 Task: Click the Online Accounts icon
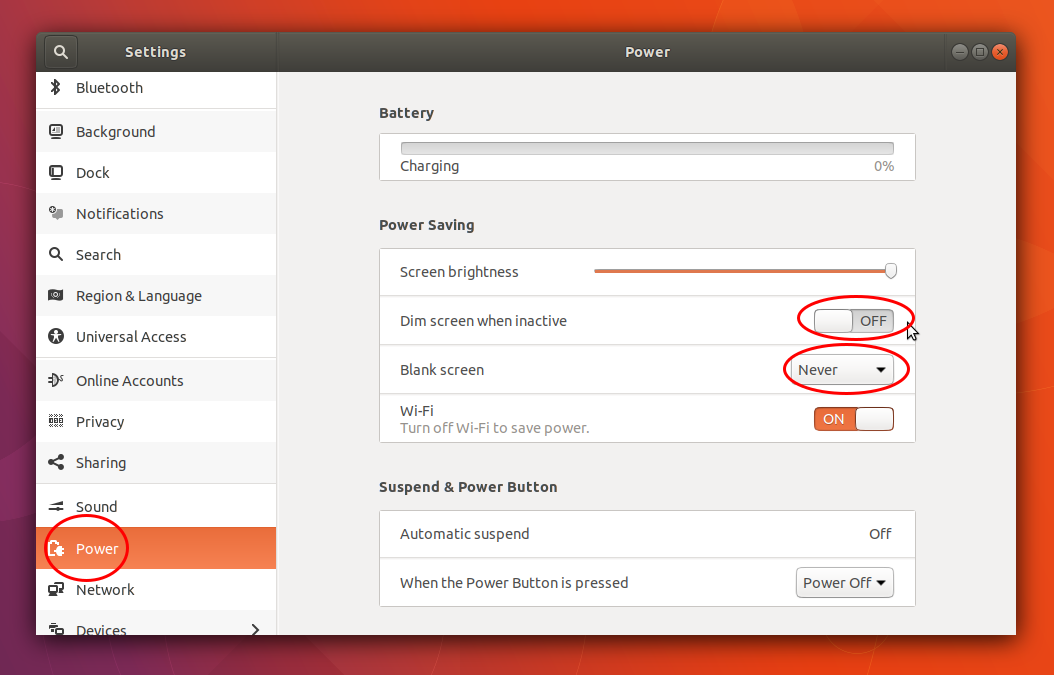[56, 380]
